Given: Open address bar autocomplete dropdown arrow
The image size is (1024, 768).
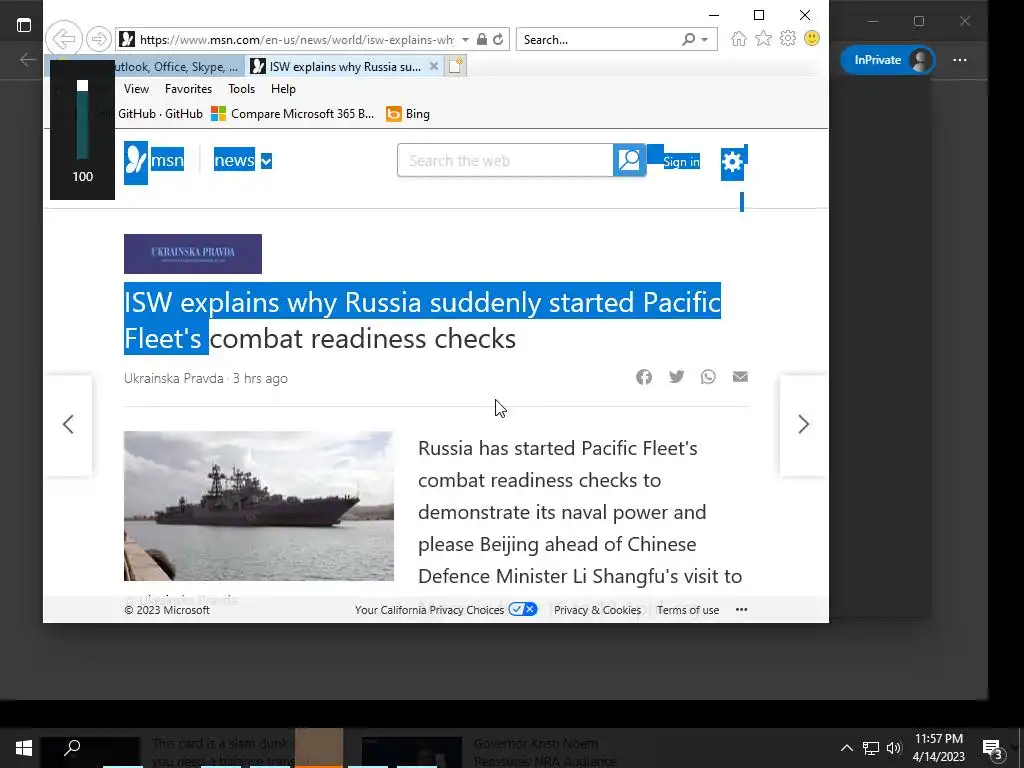Looking at the screenshot, I should point(466,40).
